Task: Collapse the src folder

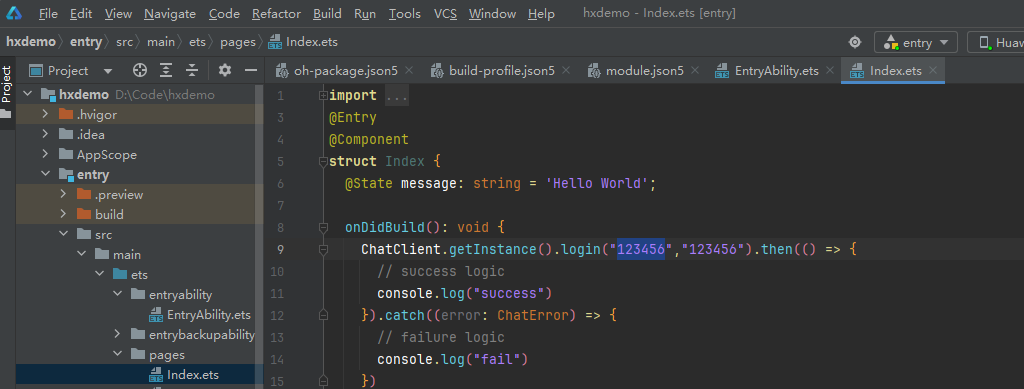Action: click(x=63, y=234)
